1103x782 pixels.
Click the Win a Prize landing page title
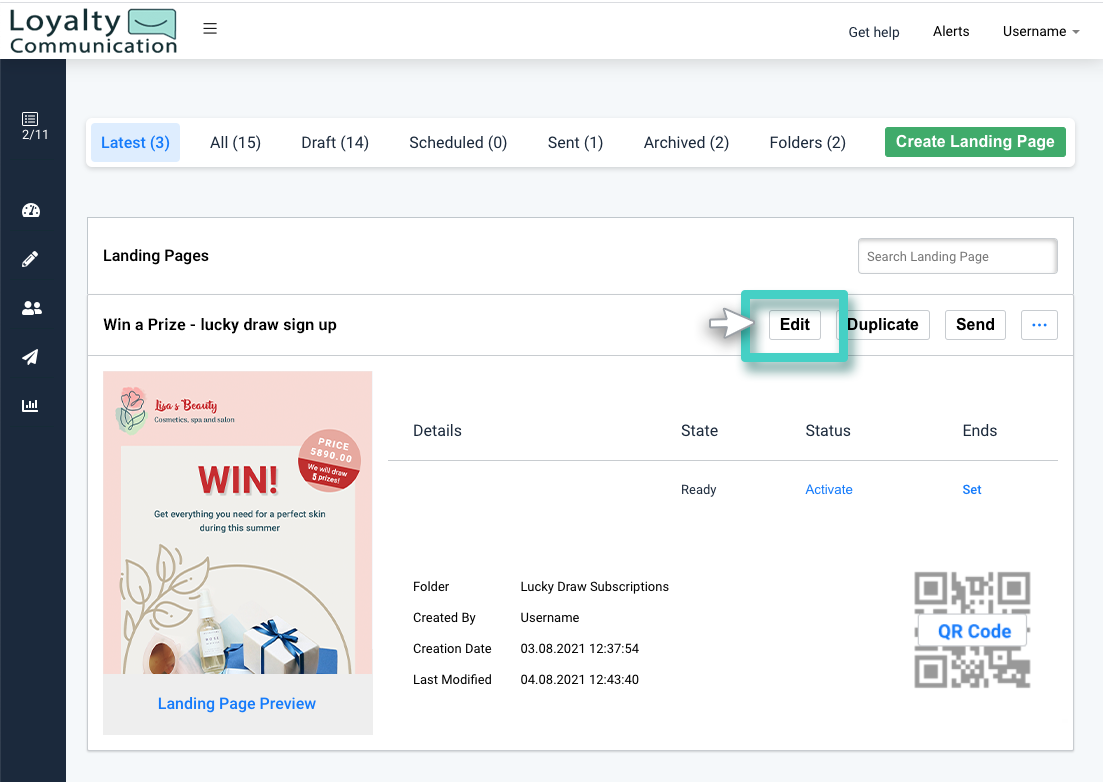(220, 325)
